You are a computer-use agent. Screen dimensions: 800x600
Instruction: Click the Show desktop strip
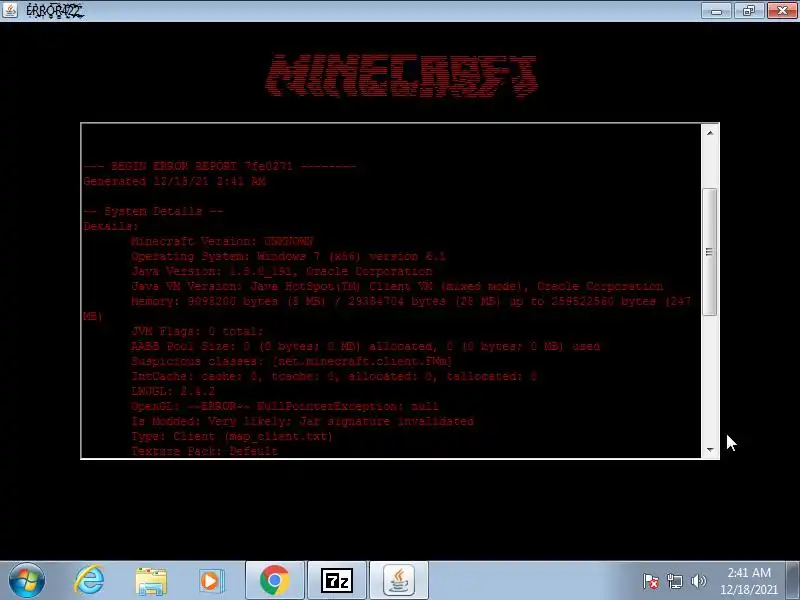tap(793, 580)
